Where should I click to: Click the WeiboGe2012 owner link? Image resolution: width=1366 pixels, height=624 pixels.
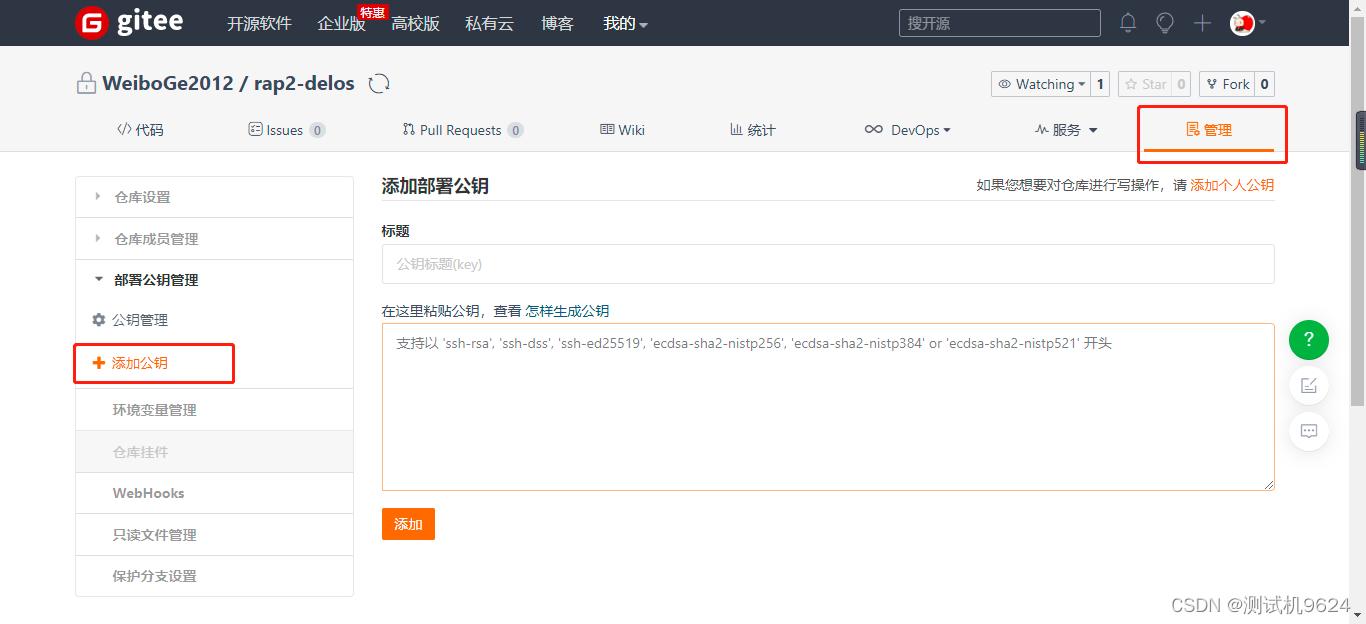166,83
